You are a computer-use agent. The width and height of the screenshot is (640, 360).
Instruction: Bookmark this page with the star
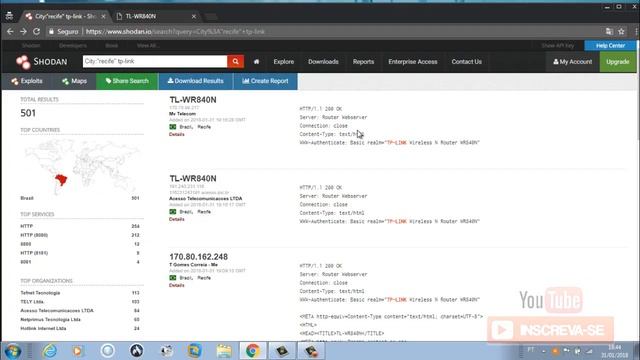(621, 31)
